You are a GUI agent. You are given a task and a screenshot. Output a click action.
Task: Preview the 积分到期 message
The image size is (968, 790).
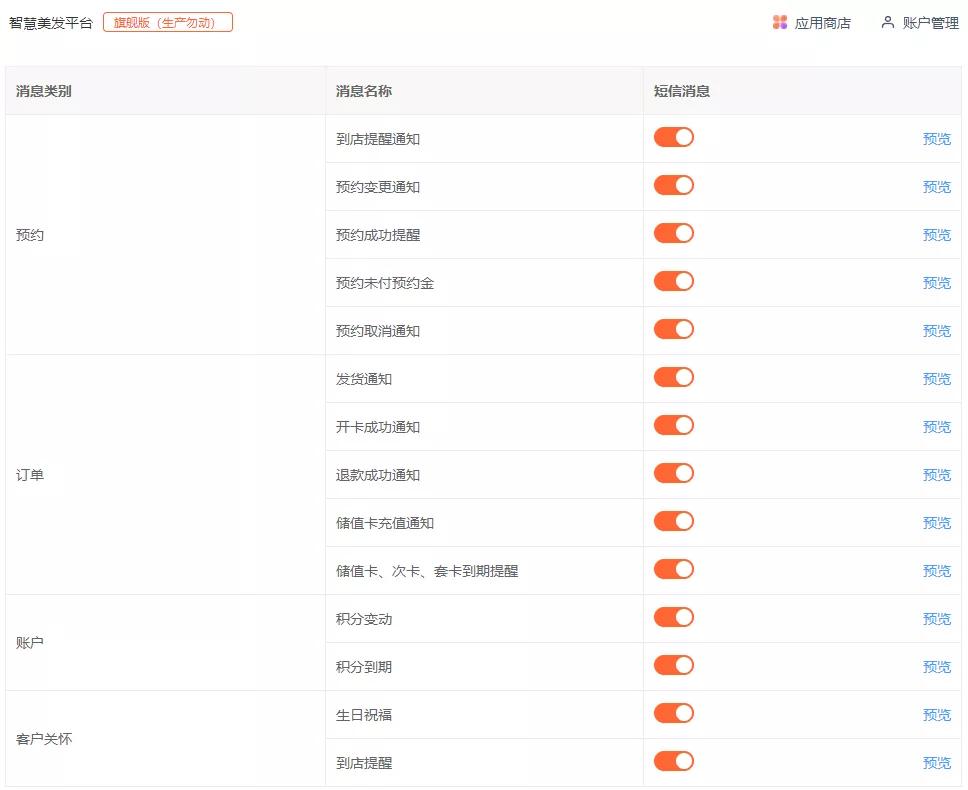(936, 666)
